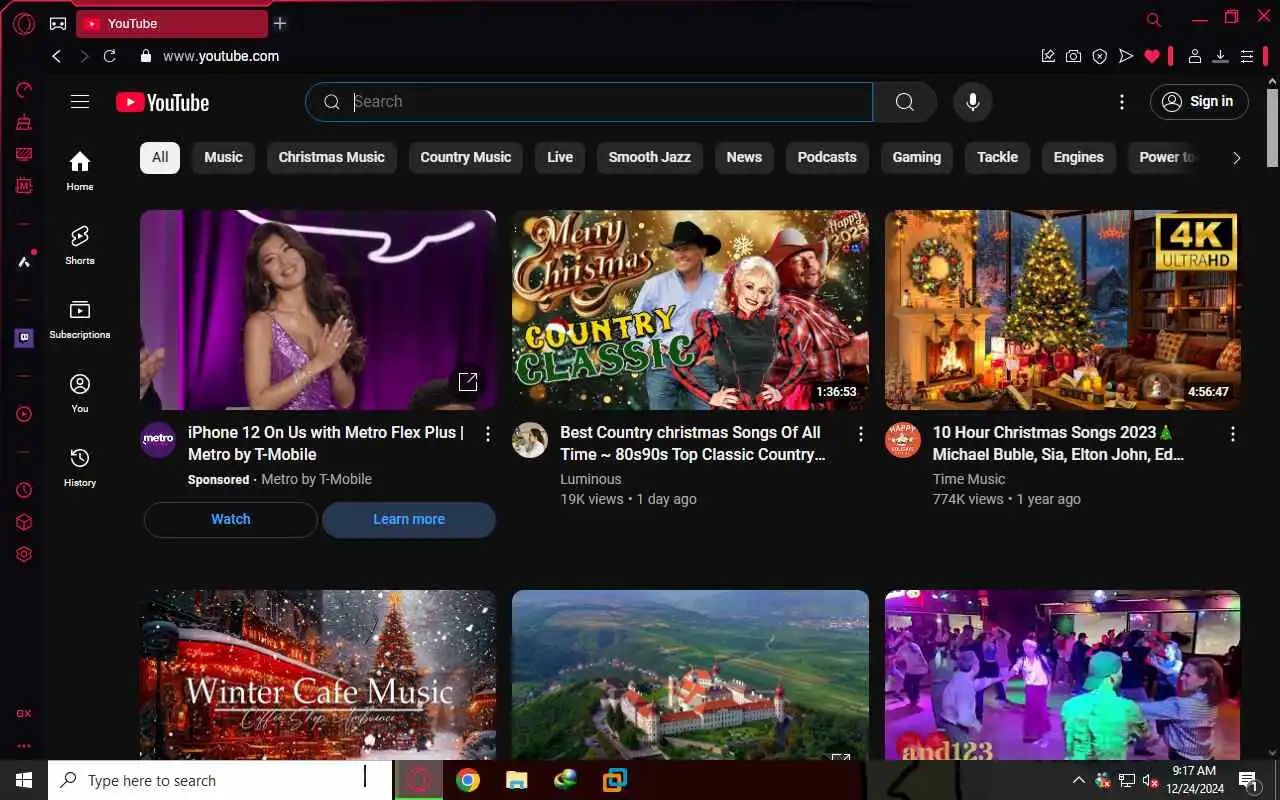Open YouTube settings three-dot menu
The image size is (1280, 800).
pyautogui.click(x=1122, y=101)
